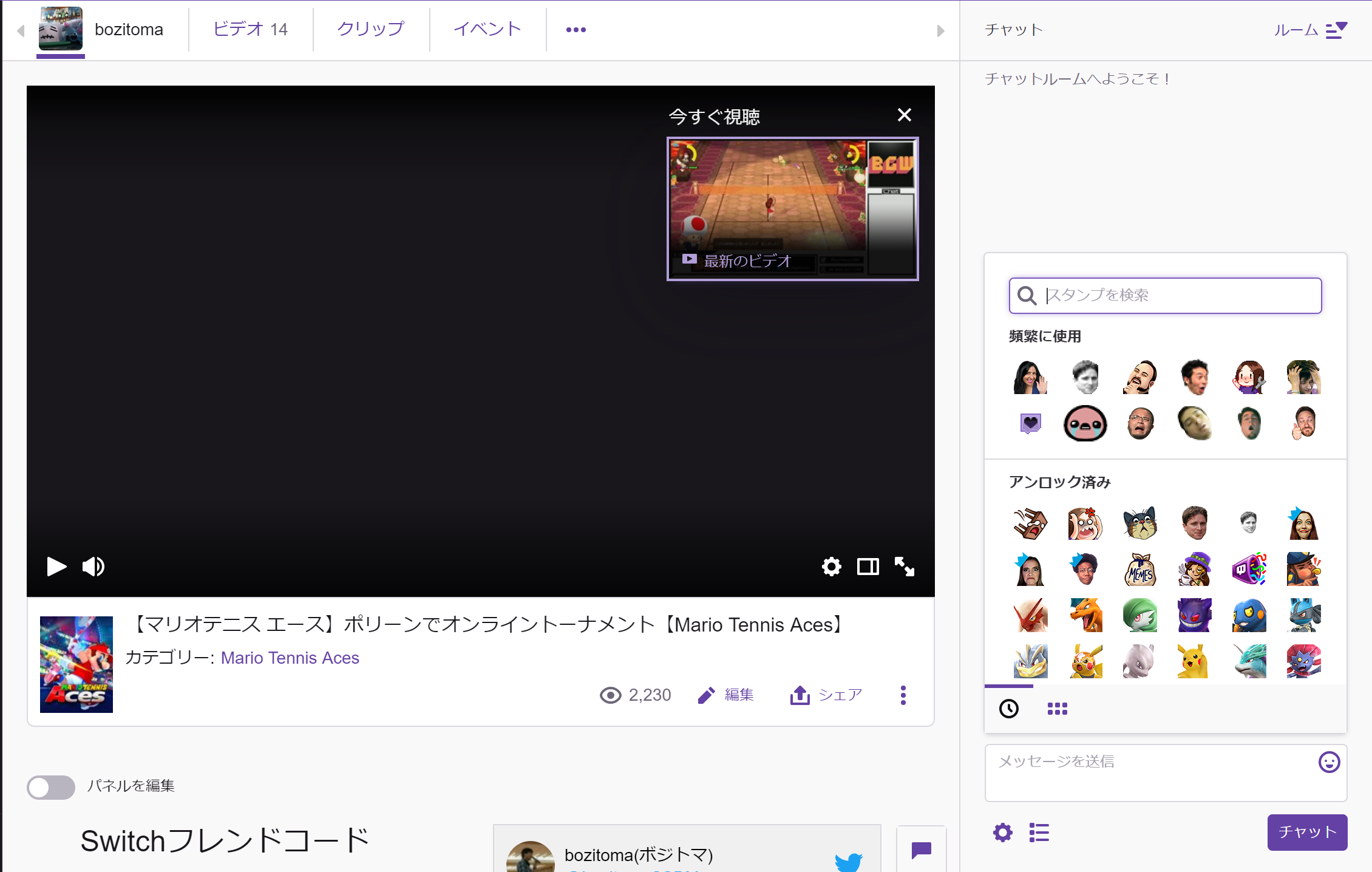Viewport: 1372px width, 872px height.
Task: Open video player settings gear
Action: [831, 566]
